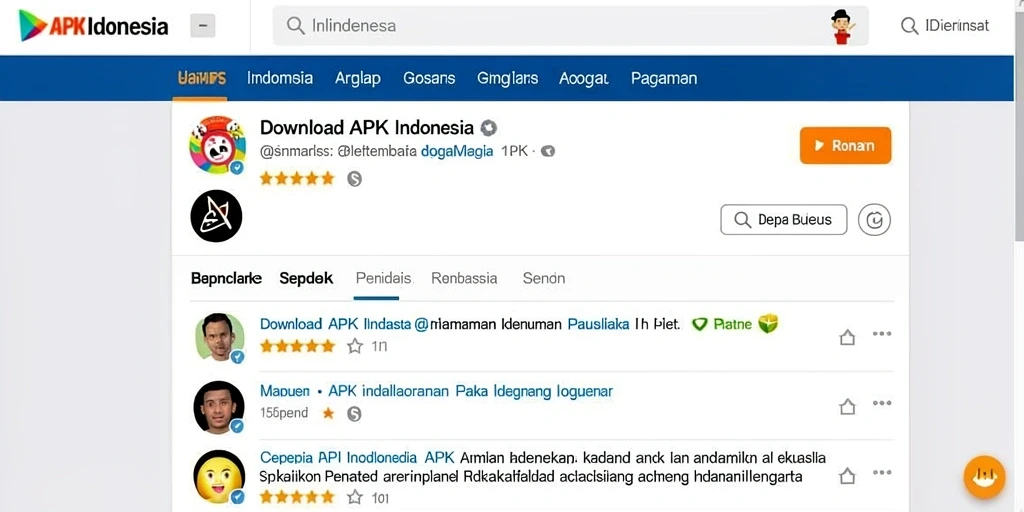Open the Gosans navigation item
This screenshot has width=1024, height=512.
(429, 78)
